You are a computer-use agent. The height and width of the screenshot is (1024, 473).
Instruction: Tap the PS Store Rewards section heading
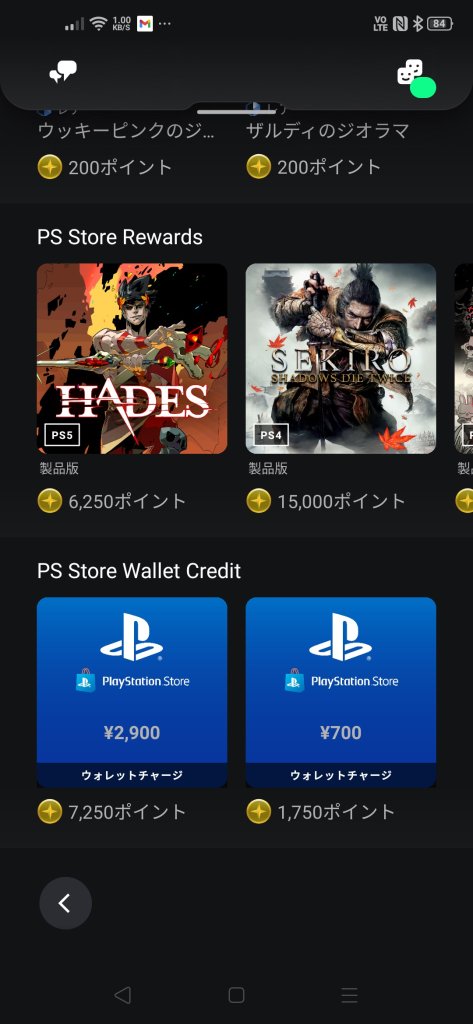pyautogui.click(x=120, y=237)
